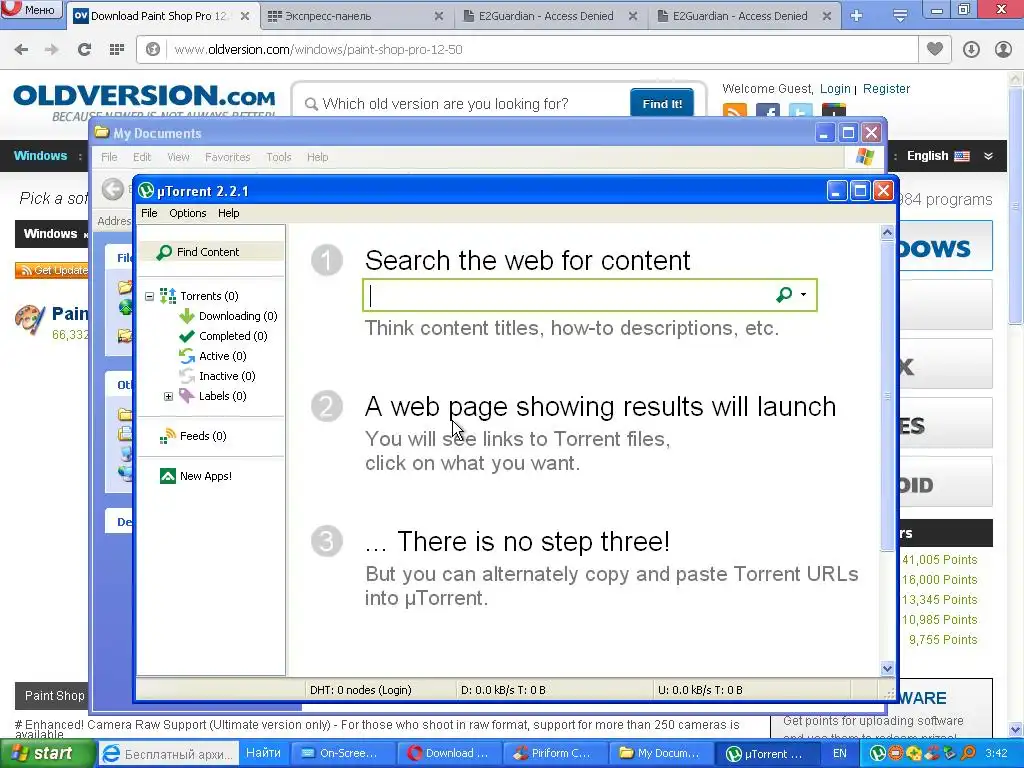Expand the Labels tree node
Viewport: 1024px width, 768px height.
click(x=168, y=396)
